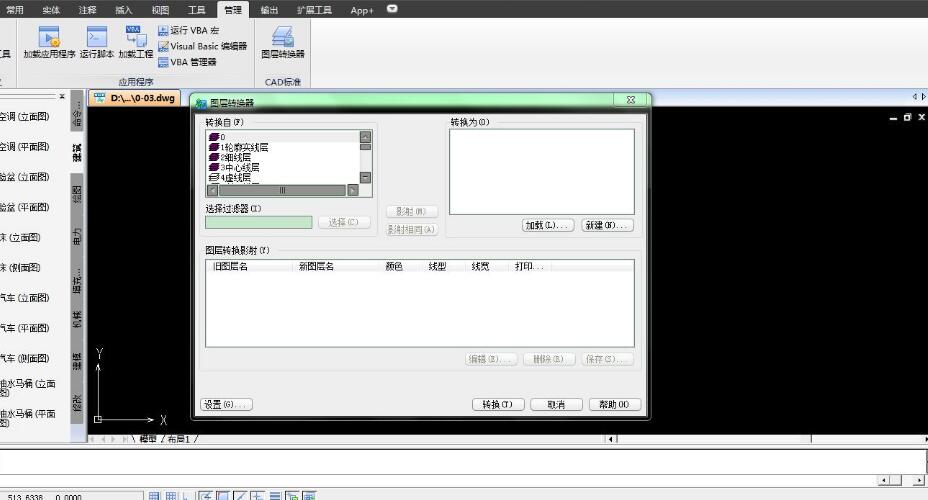This screenshot has height=500, width=928.
Task: Click the 转换自 list horizontal scroll-right arrow
Action: (x=353, y=191)
